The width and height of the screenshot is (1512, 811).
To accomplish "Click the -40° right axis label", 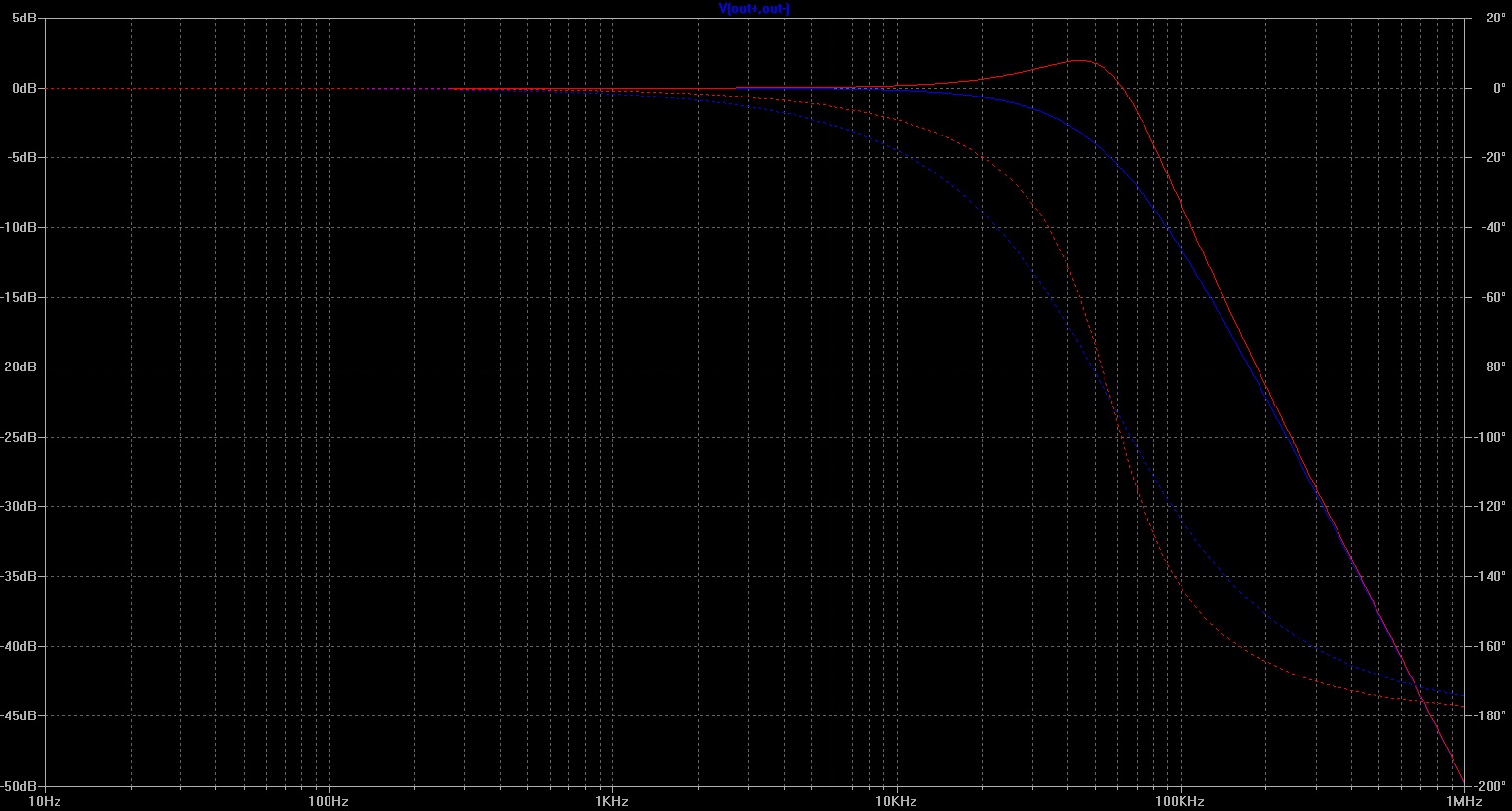I will 1493,227.
